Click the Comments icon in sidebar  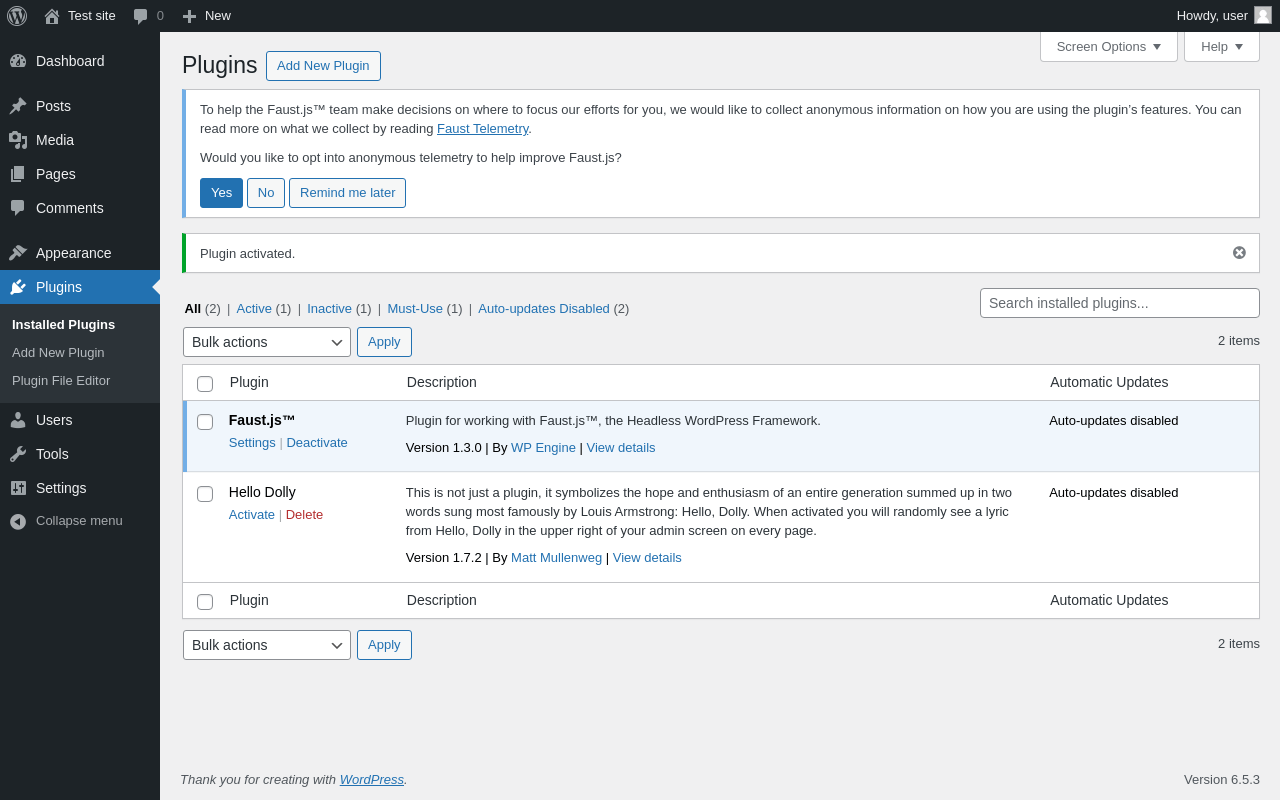(x=18, y=208)
